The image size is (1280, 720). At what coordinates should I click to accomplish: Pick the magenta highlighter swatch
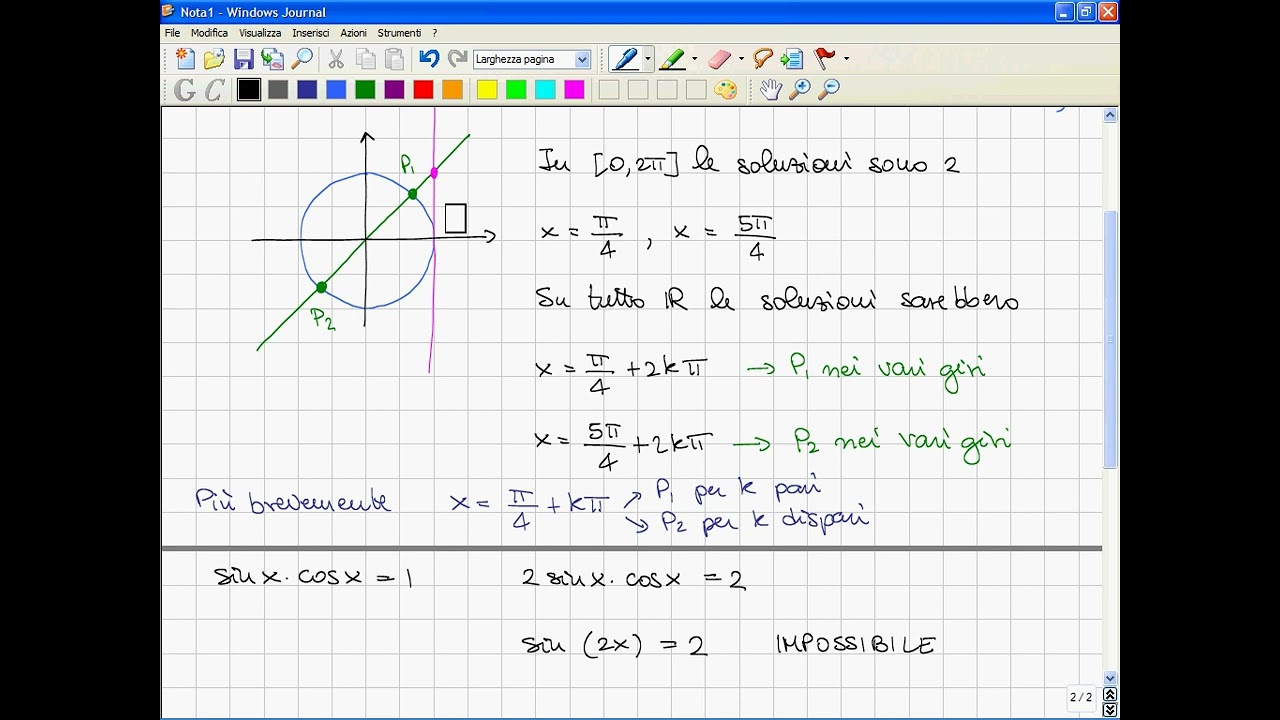tap(574, 90)
